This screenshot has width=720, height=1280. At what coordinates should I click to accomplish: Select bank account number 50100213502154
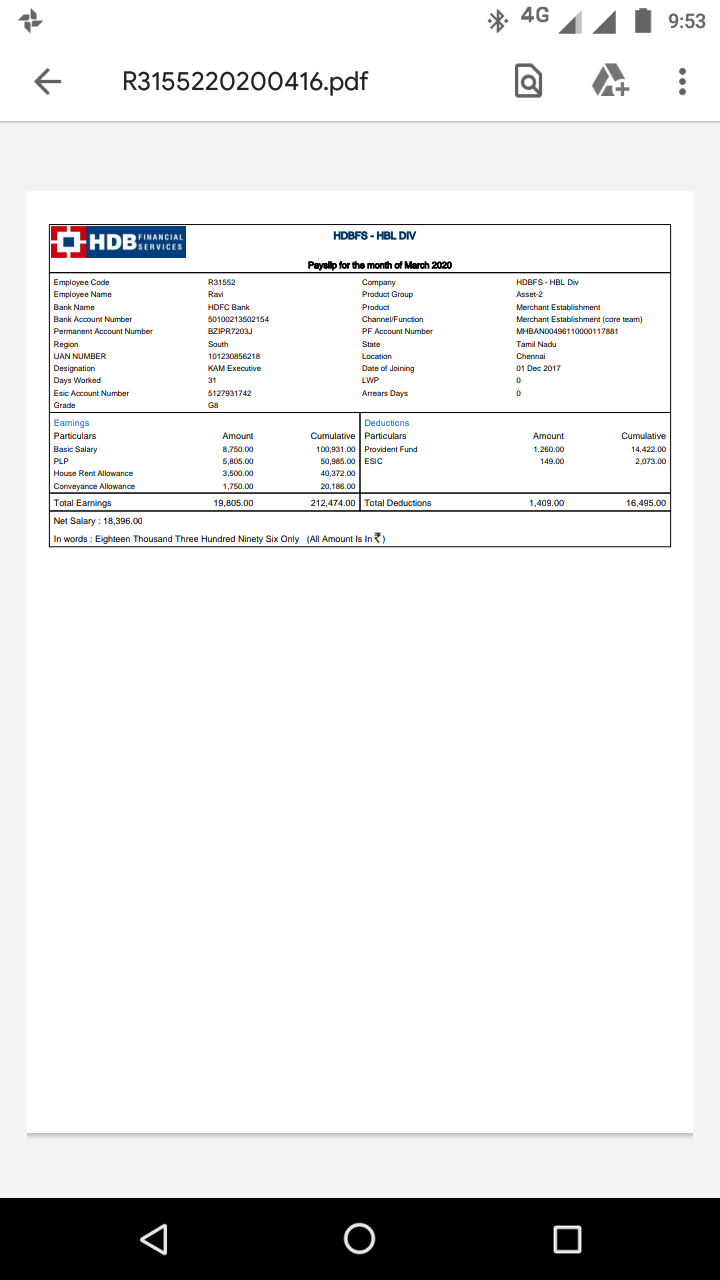[x=238, y=319]
